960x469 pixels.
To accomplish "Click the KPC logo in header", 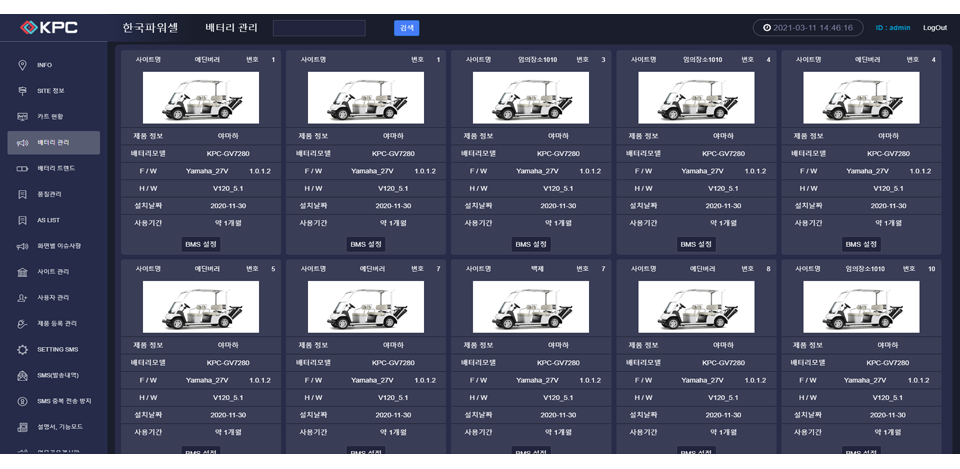I will 49,28.
